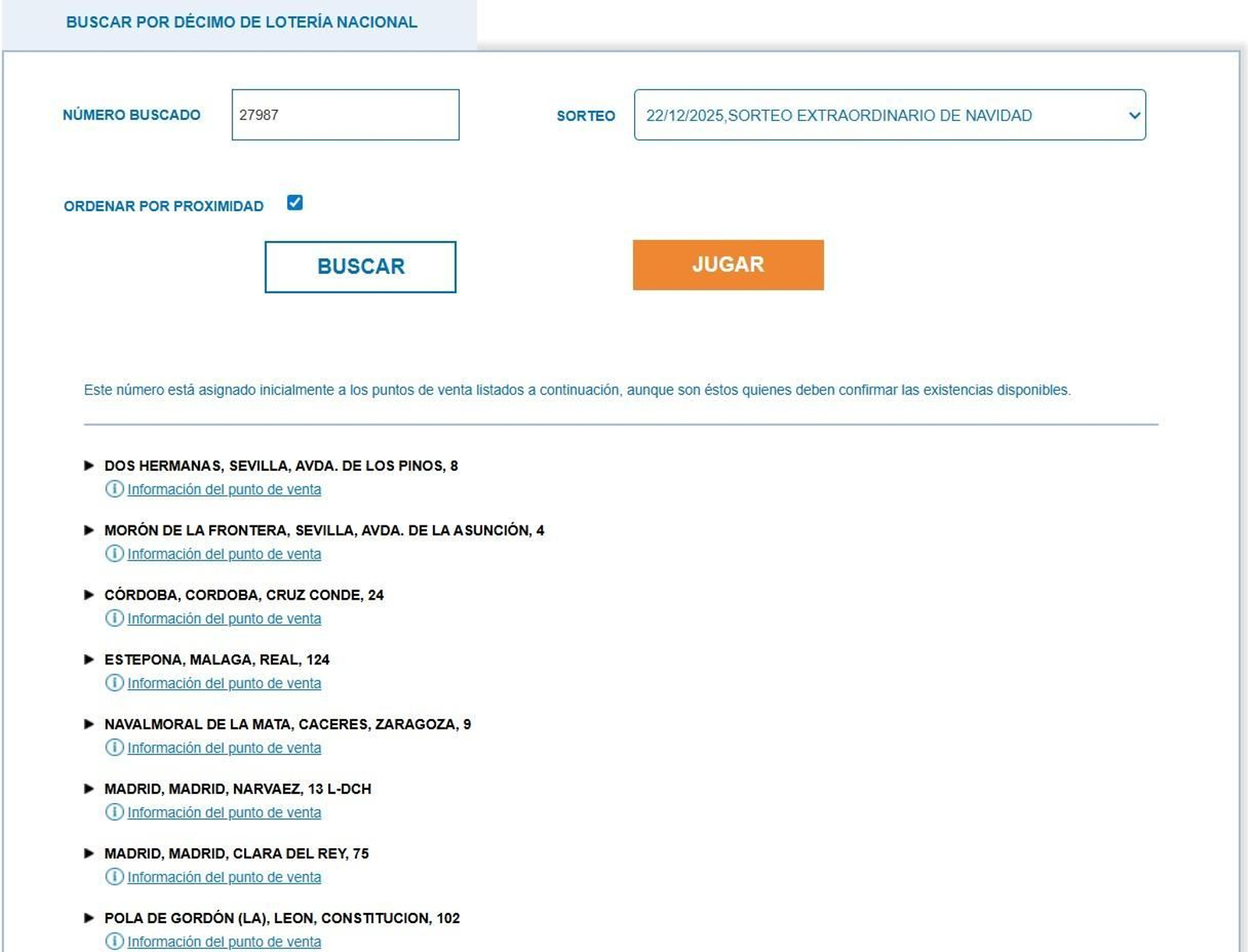Open Información del punto de venta for Navalmoral
The height and width of the screenshot is (952, 1248).
(224, 748)
